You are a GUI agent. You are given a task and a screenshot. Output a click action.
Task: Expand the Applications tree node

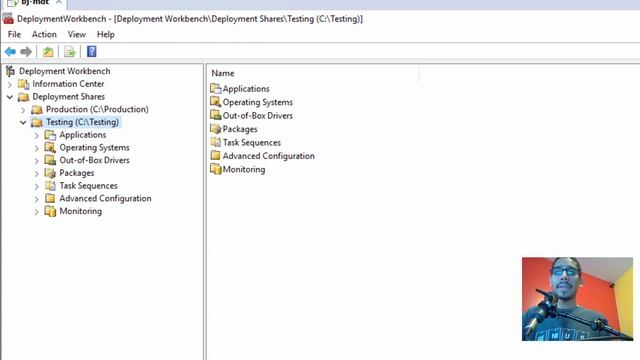coord(37,135)
